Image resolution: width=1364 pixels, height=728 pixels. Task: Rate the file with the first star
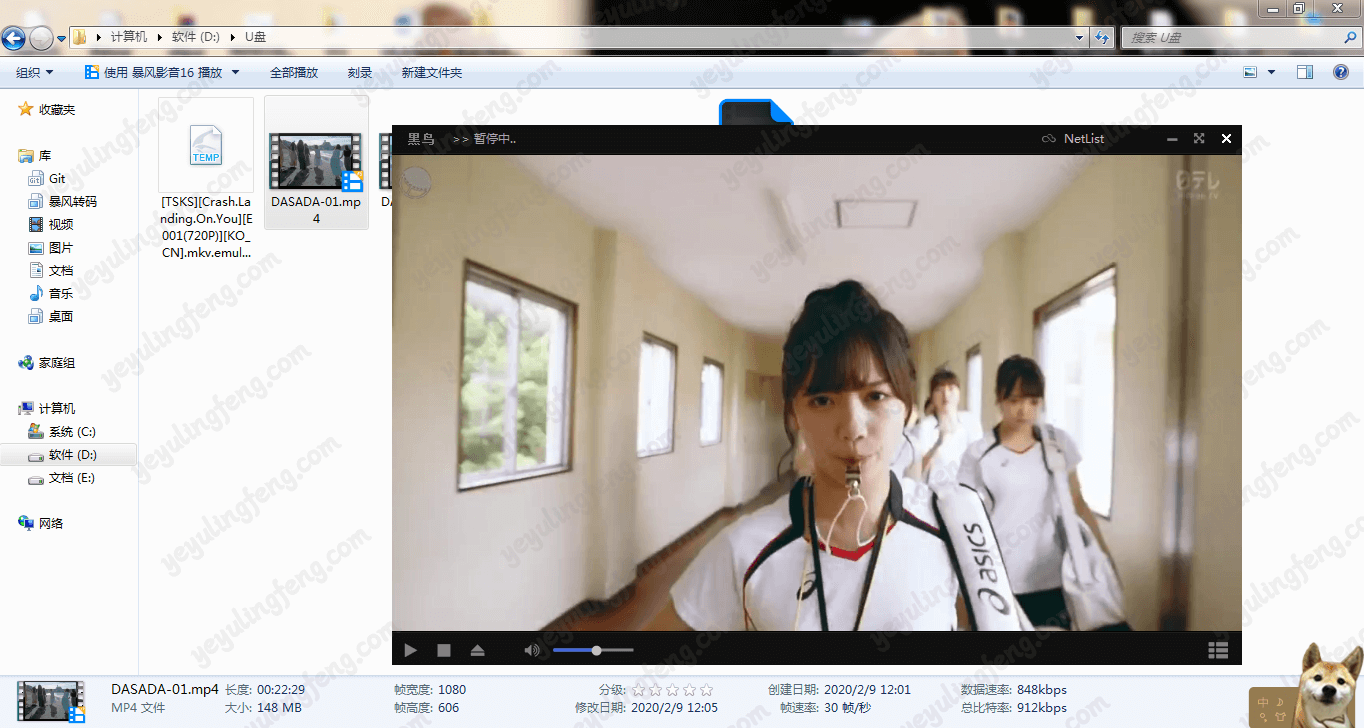[x=638, y=690]
